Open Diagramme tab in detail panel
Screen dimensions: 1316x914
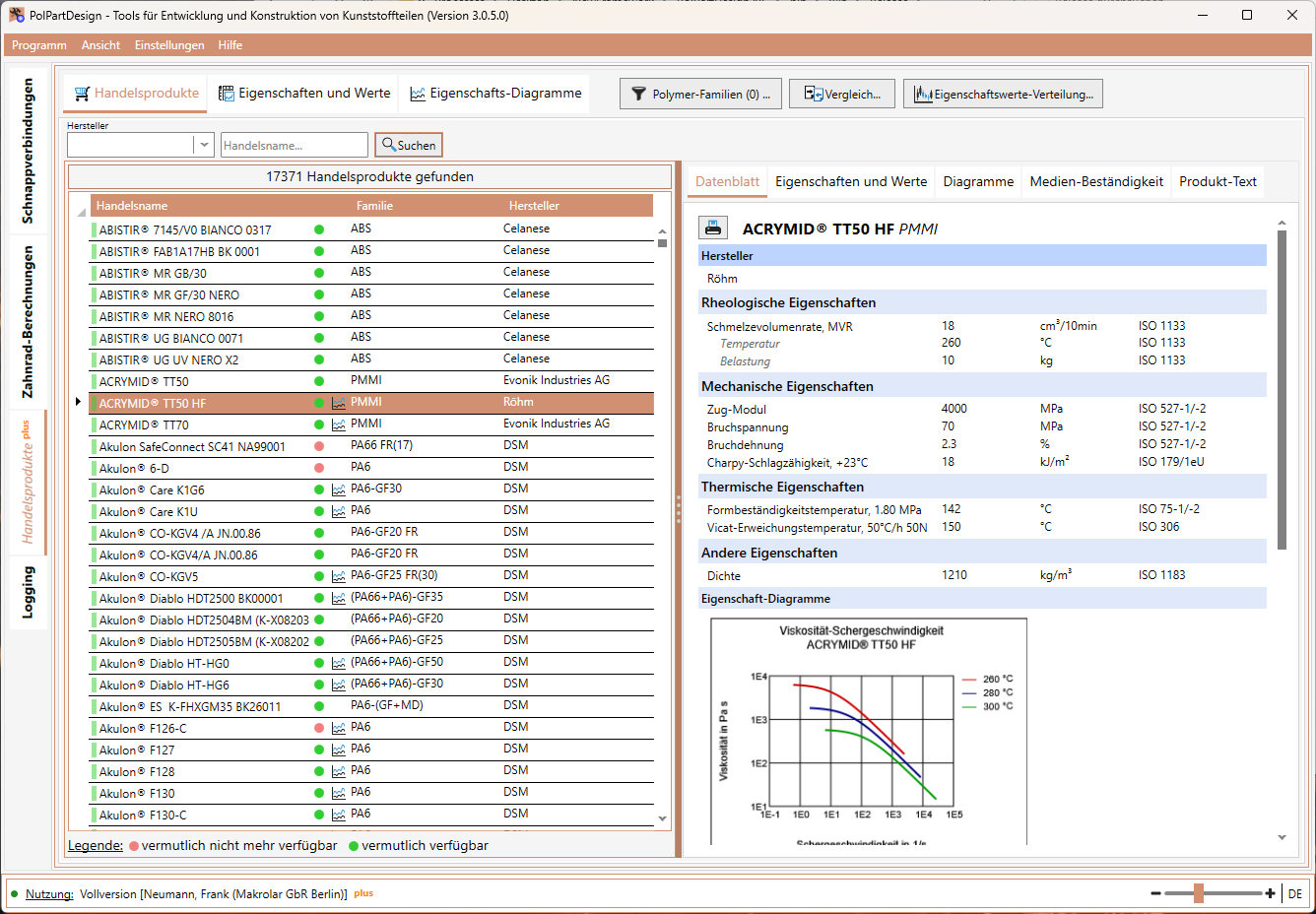[978, 182]
